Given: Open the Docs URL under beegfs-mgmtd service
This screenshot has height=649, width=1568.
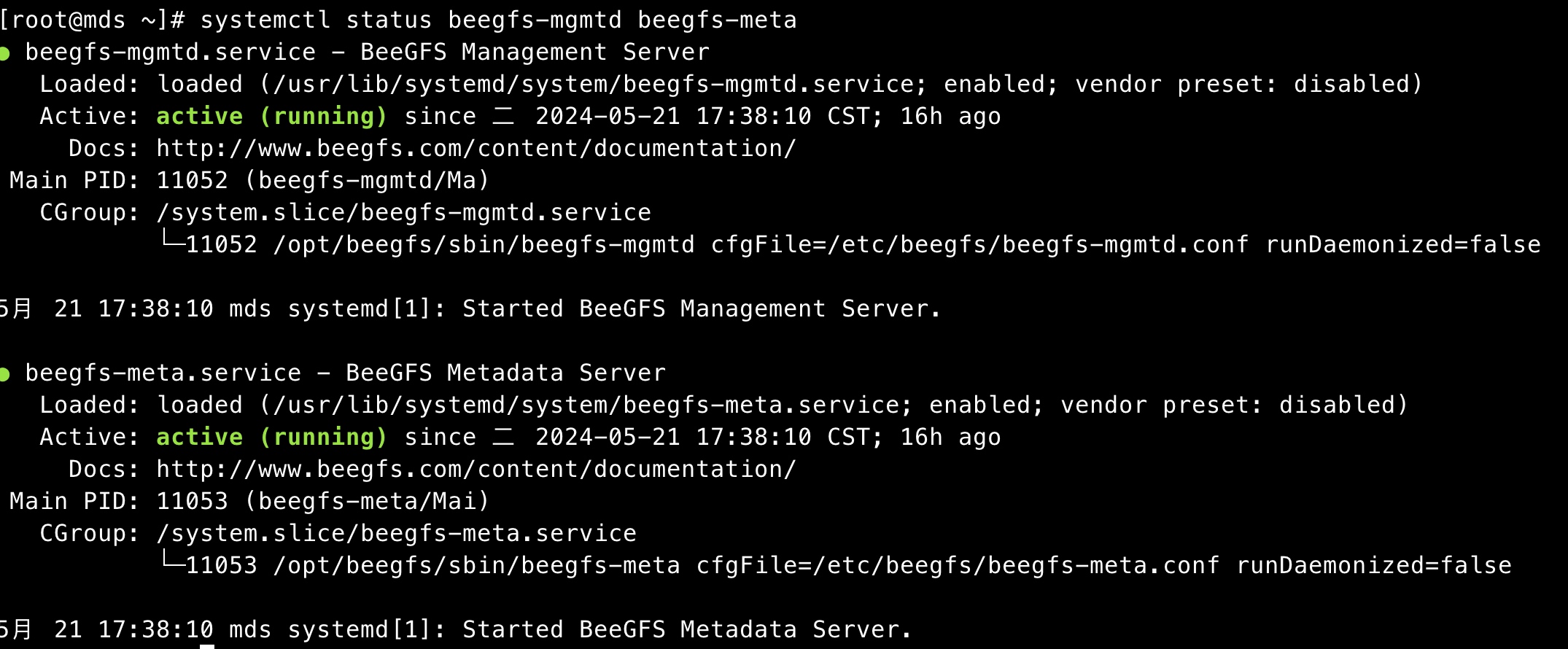Looking at the screenshot, I should point(476,148).
